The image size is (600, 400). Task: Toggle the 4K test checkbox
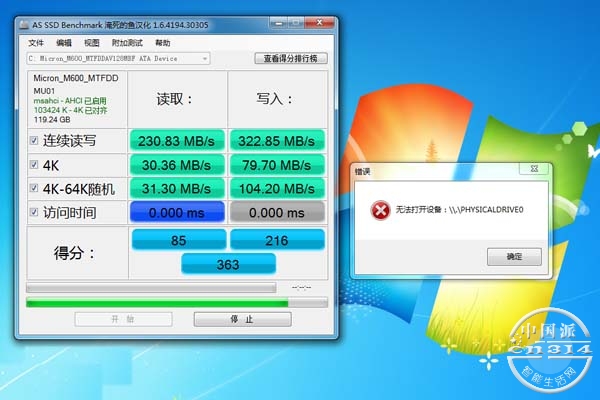click(34, 165)
